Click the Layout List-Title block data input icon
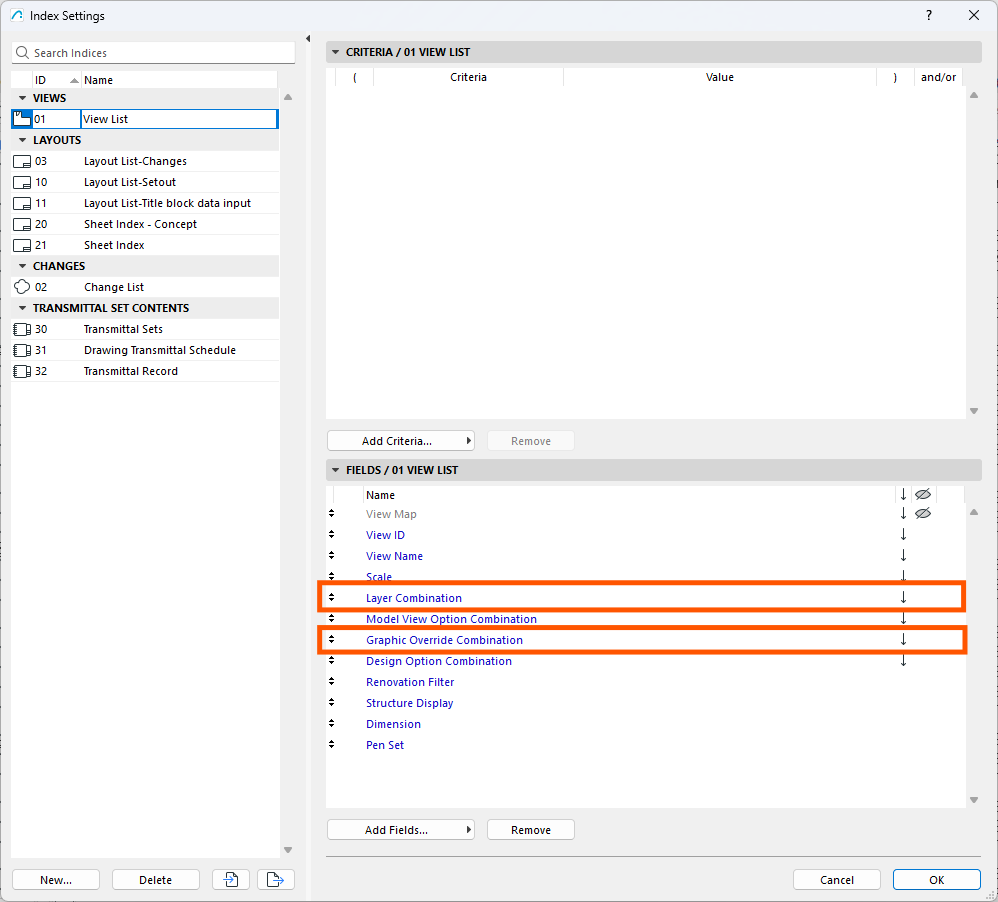The image size is (998, 902). point(22,203)
